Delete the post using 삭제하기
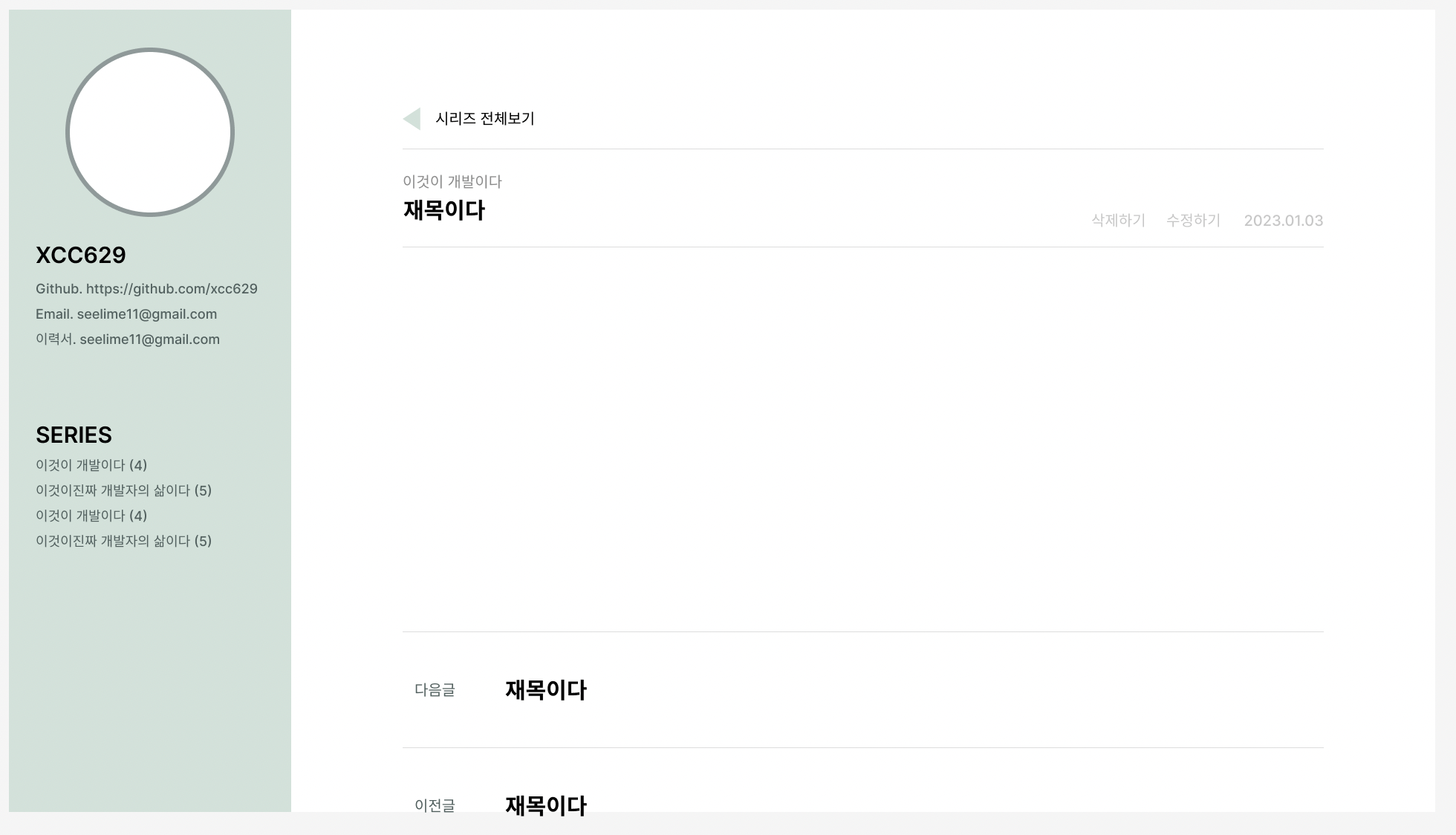This screenshot has width=1456, height=835. 1117,220
